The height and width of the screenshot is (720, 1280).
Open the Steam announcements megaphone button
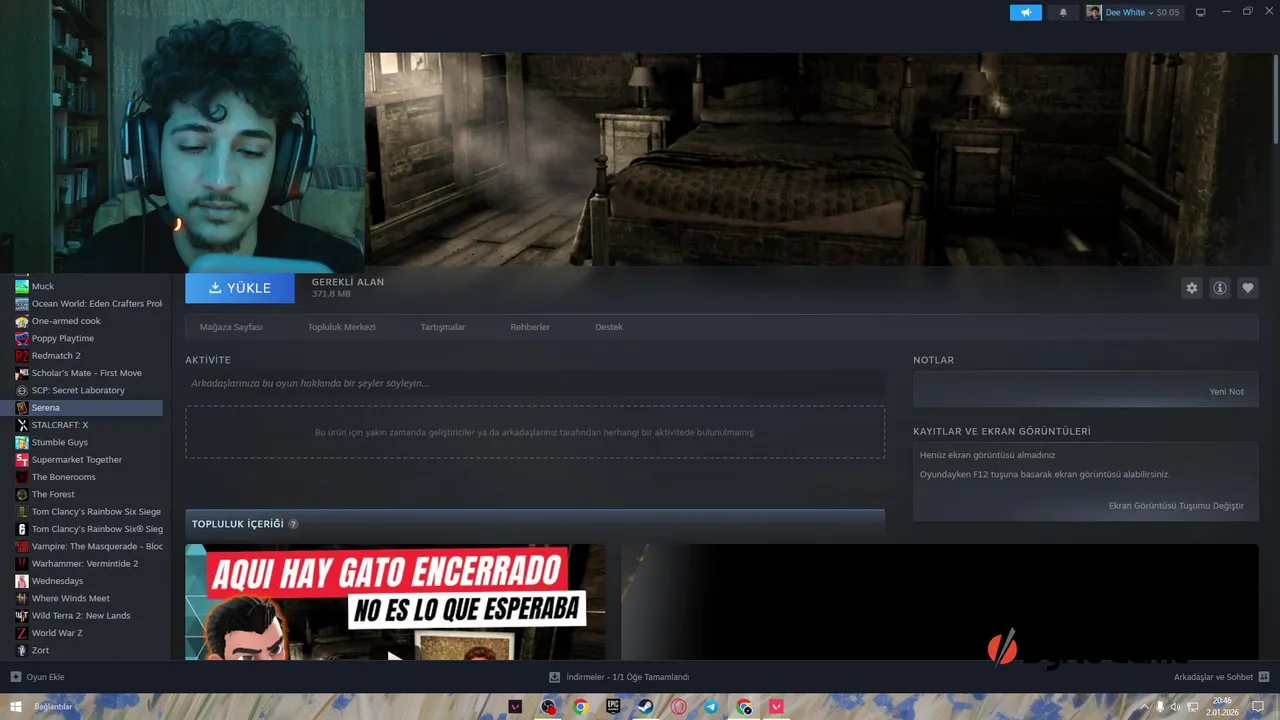point(1025,12)
